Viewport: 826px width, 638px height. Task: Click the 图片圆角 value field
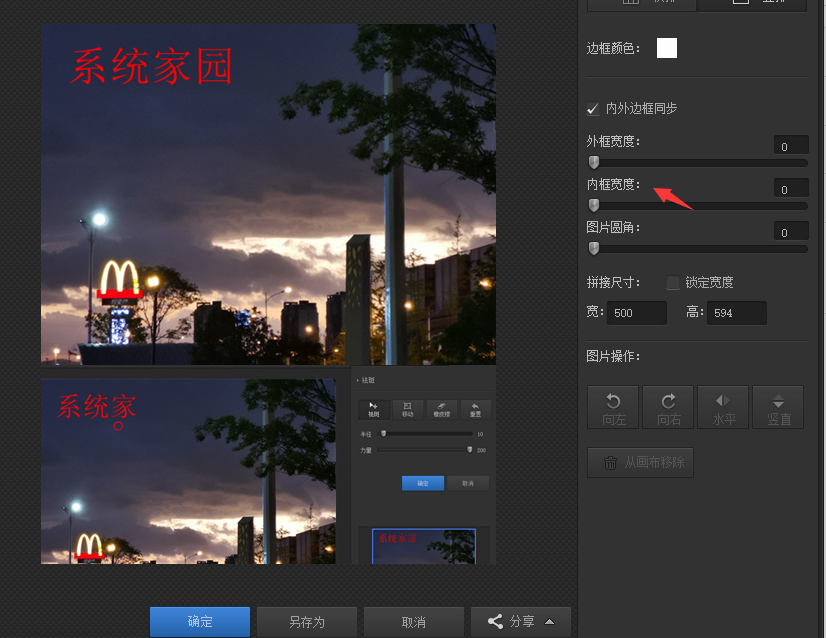point(791,231)
